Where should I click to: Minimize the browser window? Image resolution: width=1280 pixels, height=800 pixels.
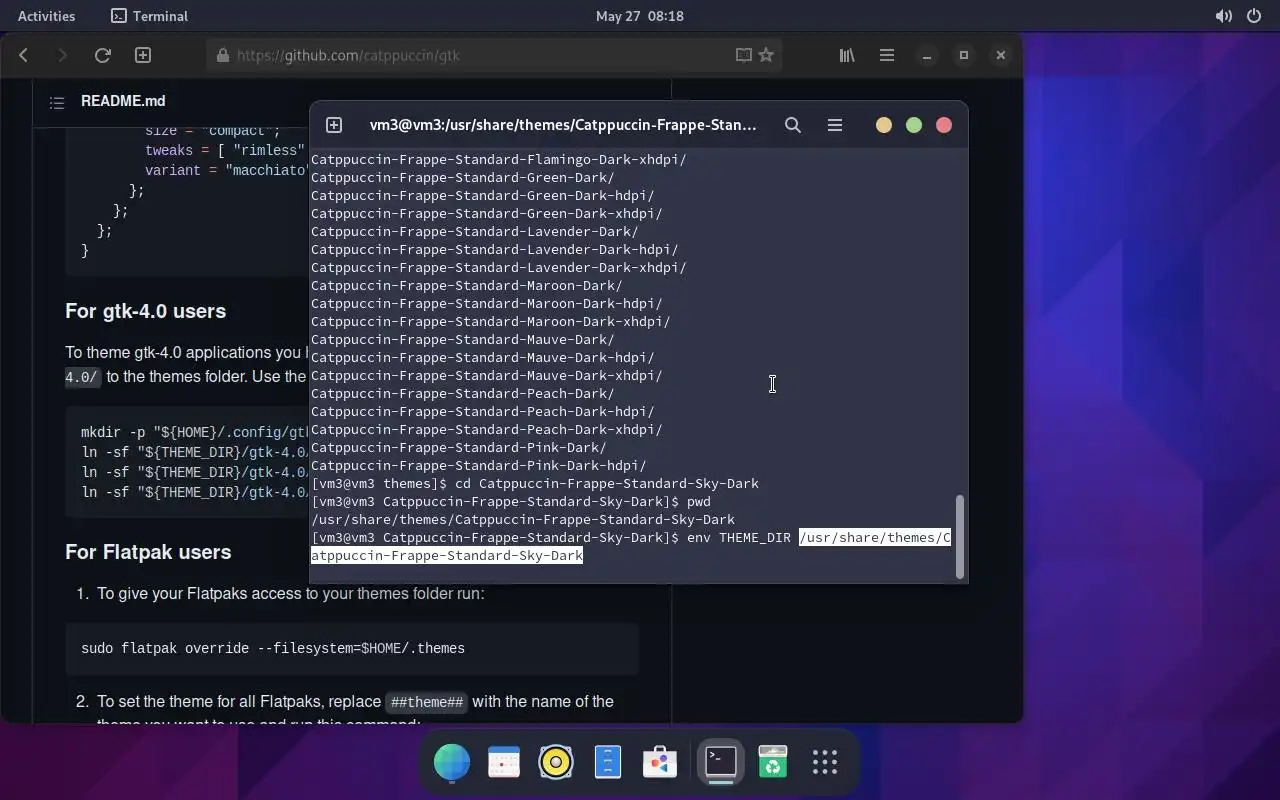tap(927, 56)
